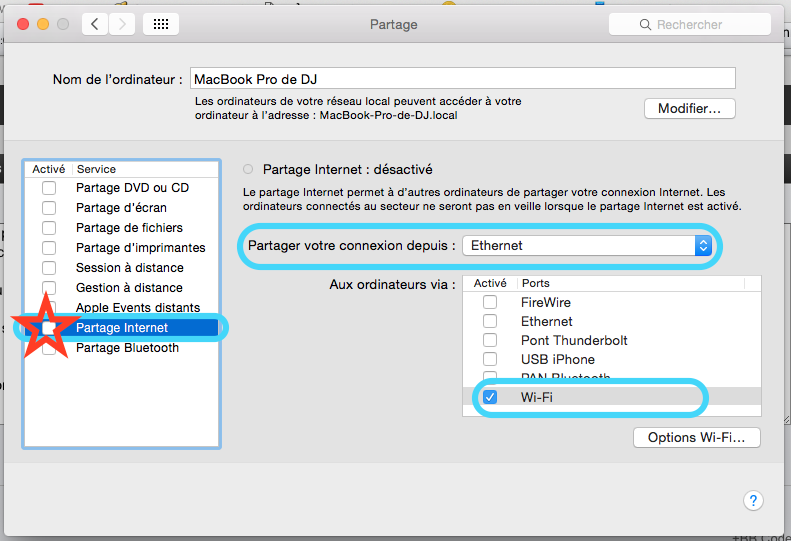
Task: Click the computer name text field
Action: 462,78
